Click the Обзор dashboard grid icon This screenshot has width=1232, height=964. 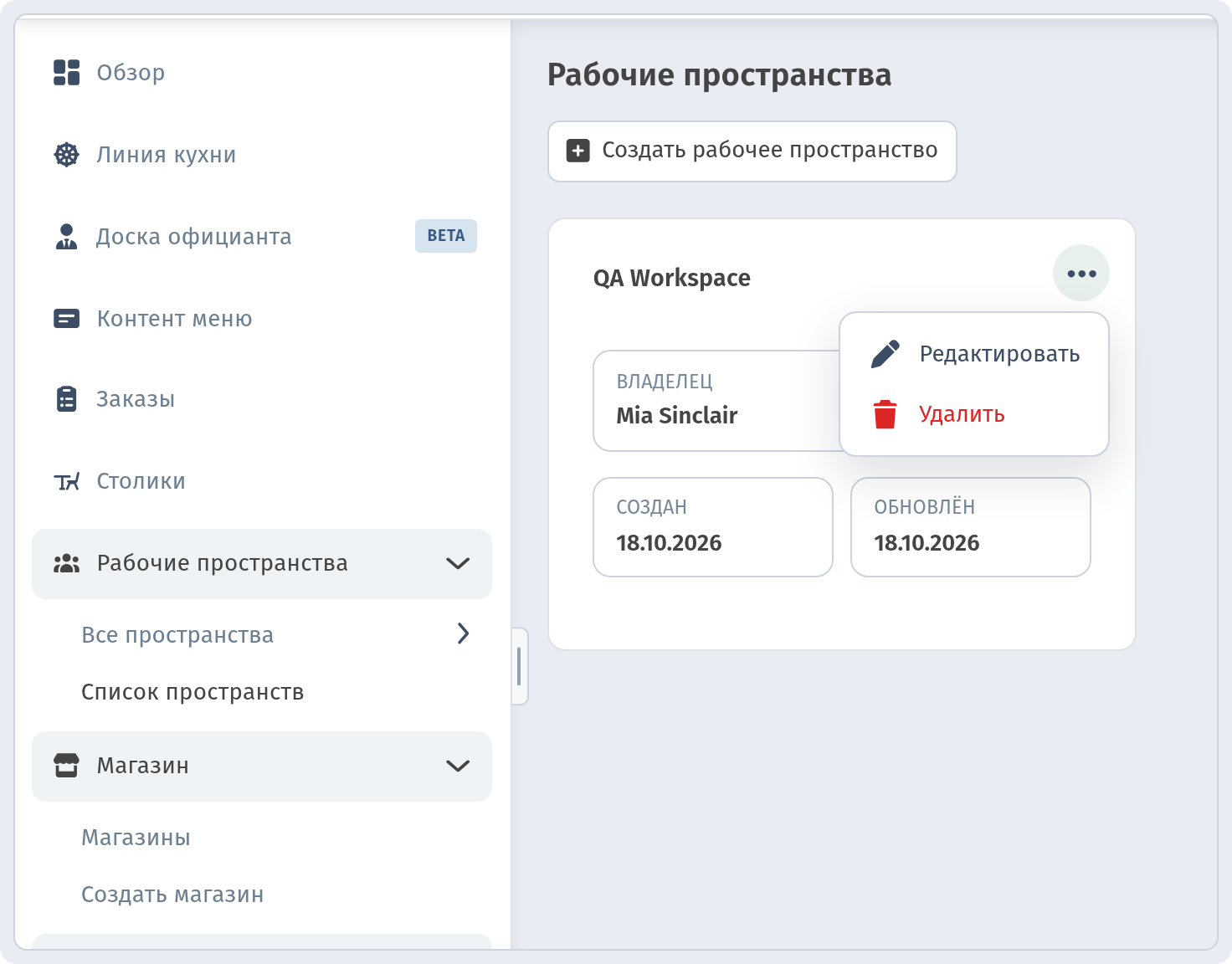[x=67, y=73]
